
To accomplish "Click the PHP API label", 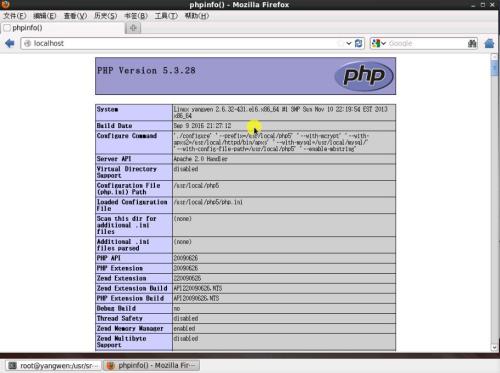I will (108, 258).
